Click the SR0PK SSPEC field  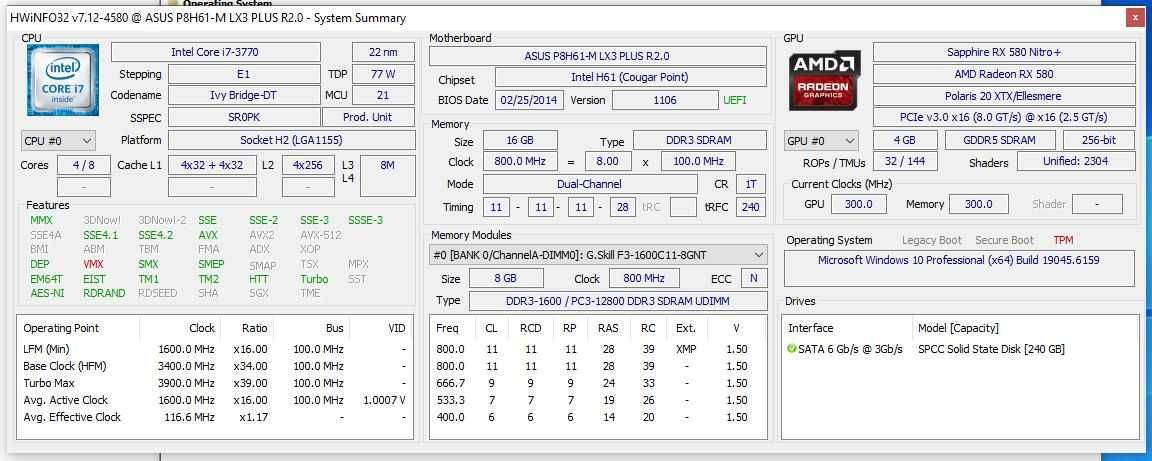click(x=244, y=117)
